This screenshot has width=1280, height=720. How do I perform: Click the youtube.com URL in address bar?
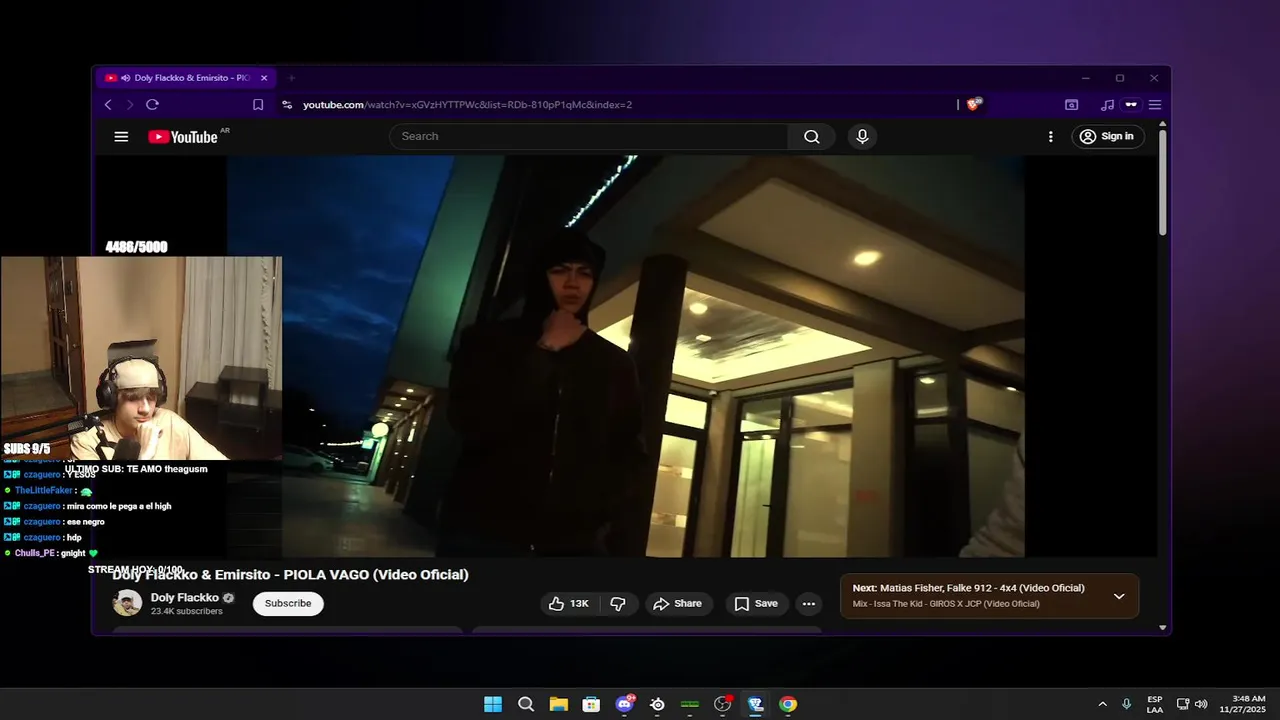(x=467, y=105)
